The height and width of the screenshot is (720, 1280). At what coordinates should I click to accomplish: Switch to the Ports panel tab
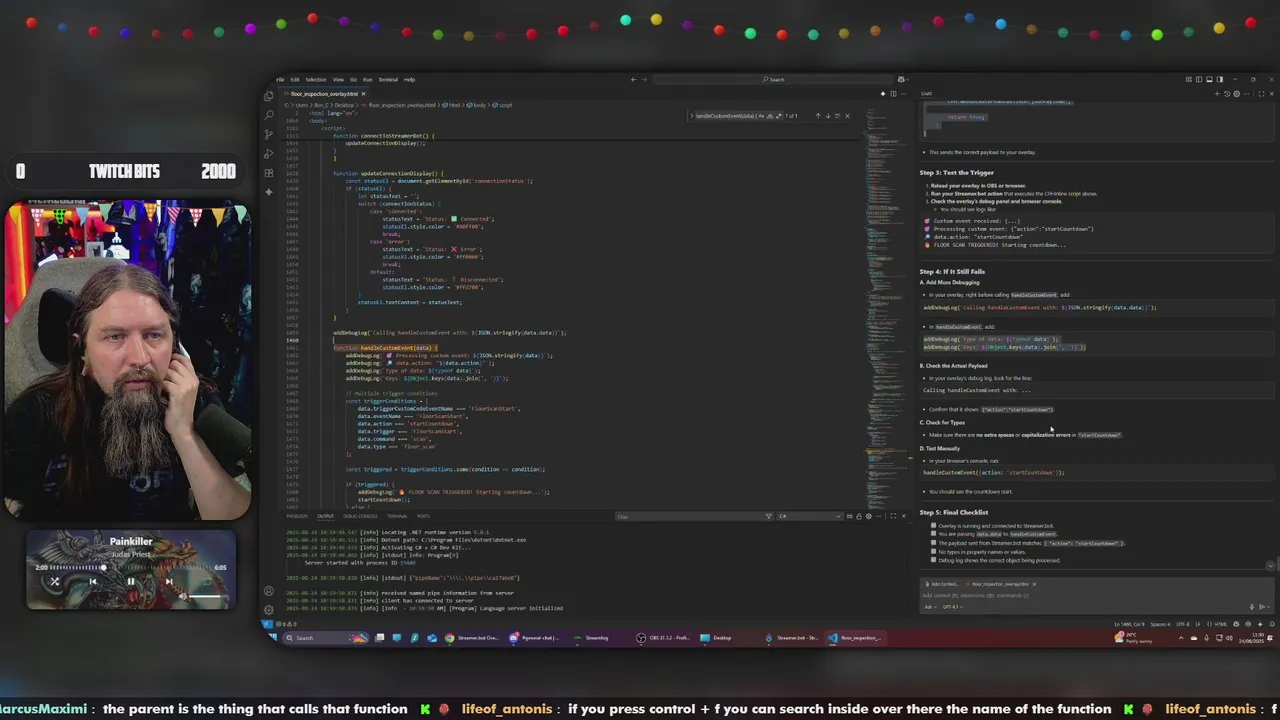423,516
